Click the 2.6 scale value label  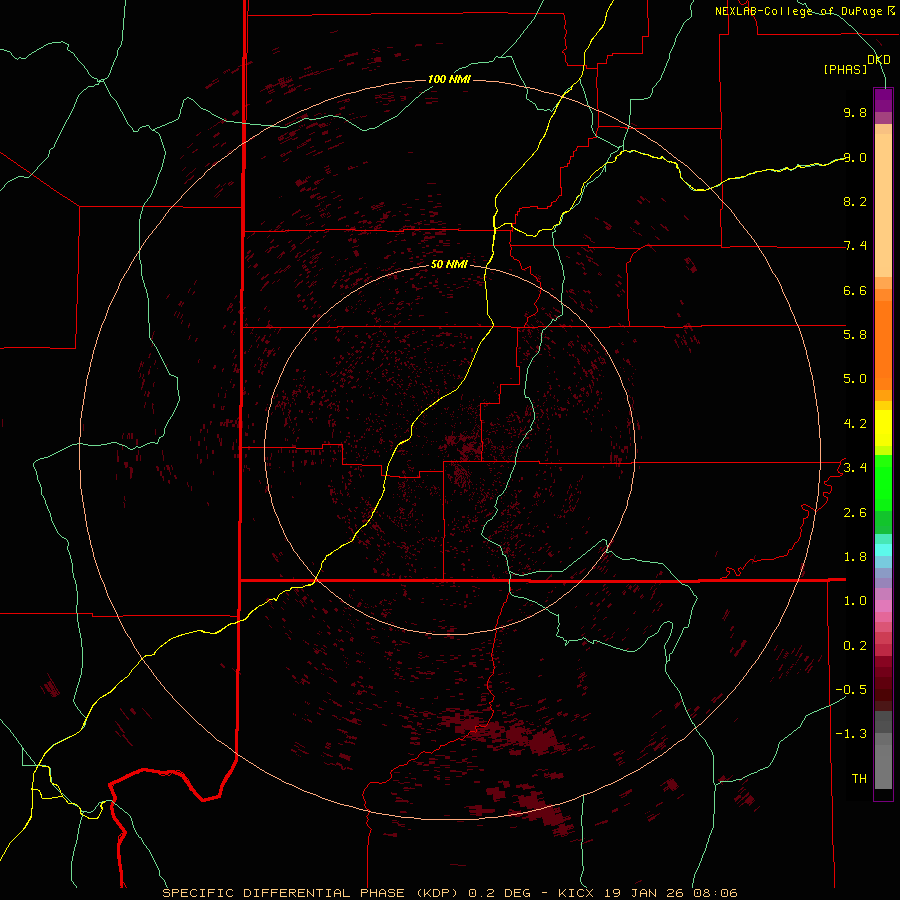(855, 512)
